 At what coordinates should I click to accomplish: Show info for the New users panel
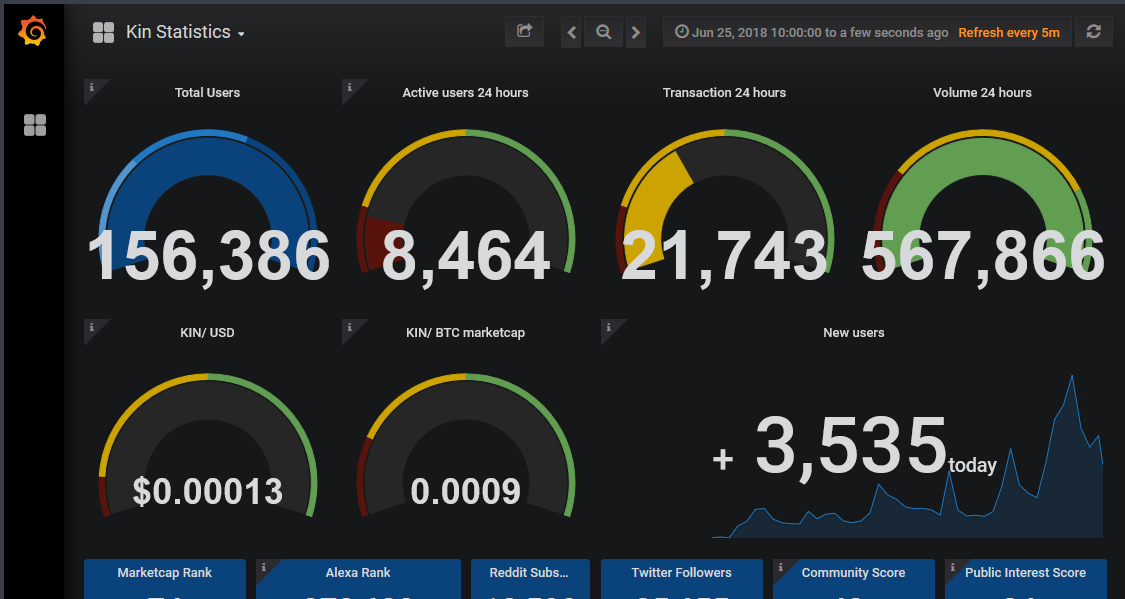point(608,327)
